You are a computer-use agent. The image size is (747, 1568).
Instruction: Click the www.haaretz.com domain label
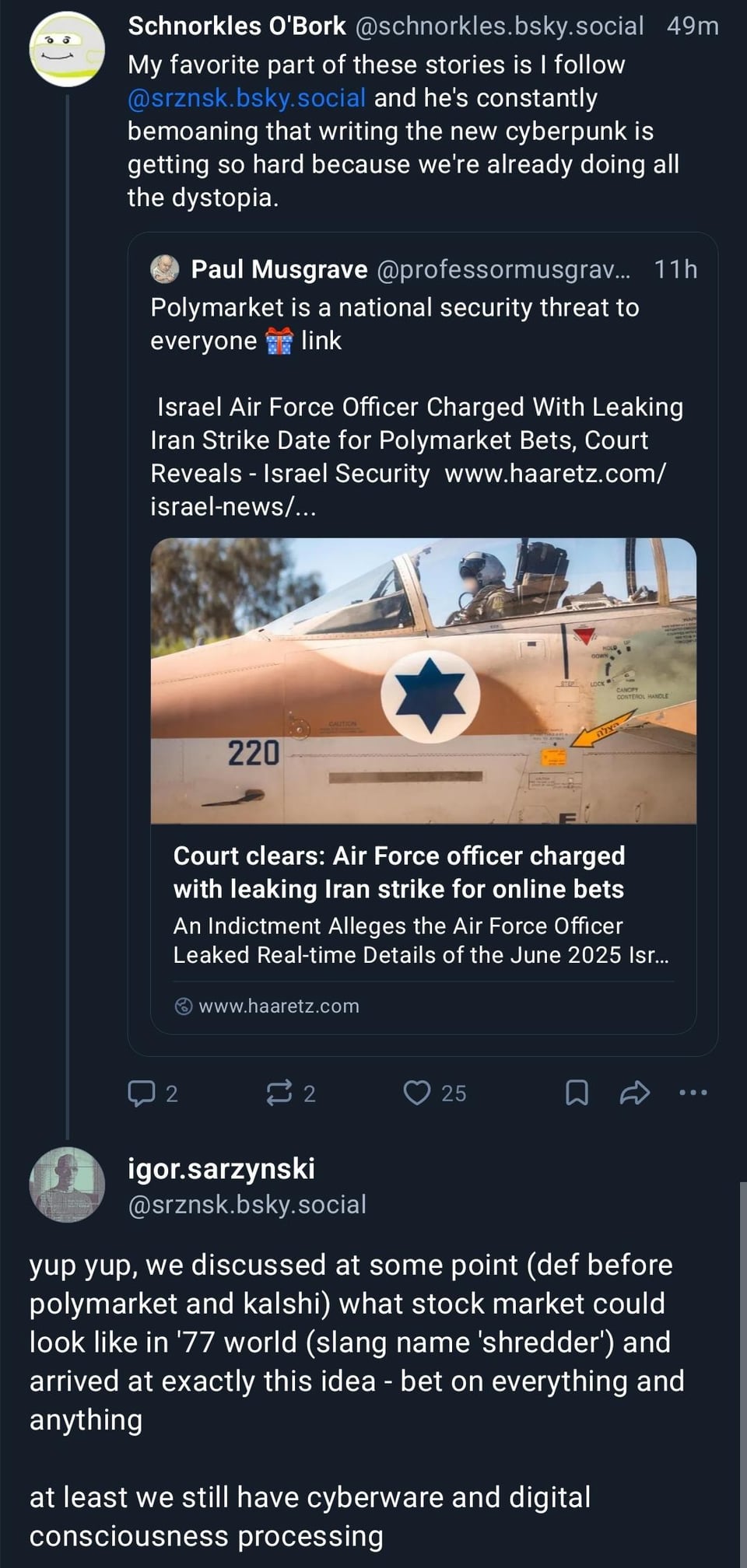tap(279, 1006)
